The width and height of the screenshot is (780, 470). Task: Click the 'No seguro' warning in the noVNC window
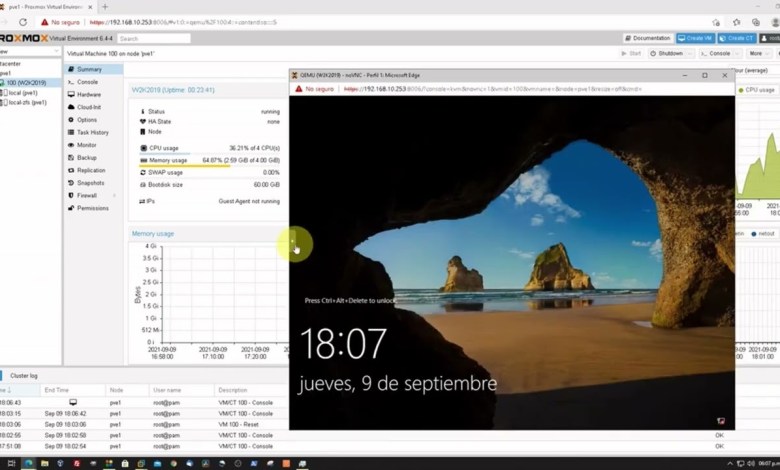click(x=314, y=89)
